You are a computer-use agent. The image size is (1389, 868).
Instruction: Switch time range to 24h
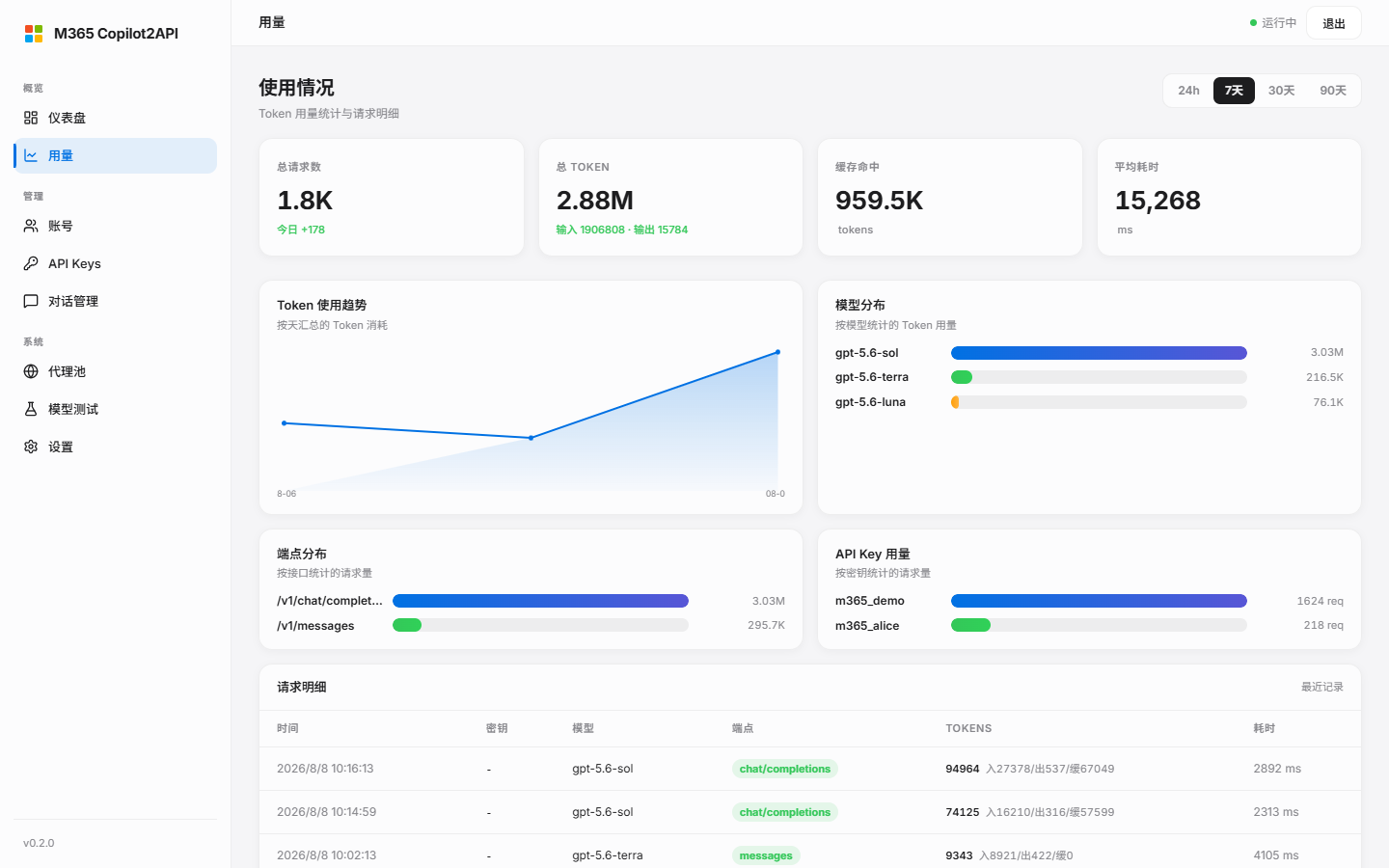click(x=1188, y=91)
